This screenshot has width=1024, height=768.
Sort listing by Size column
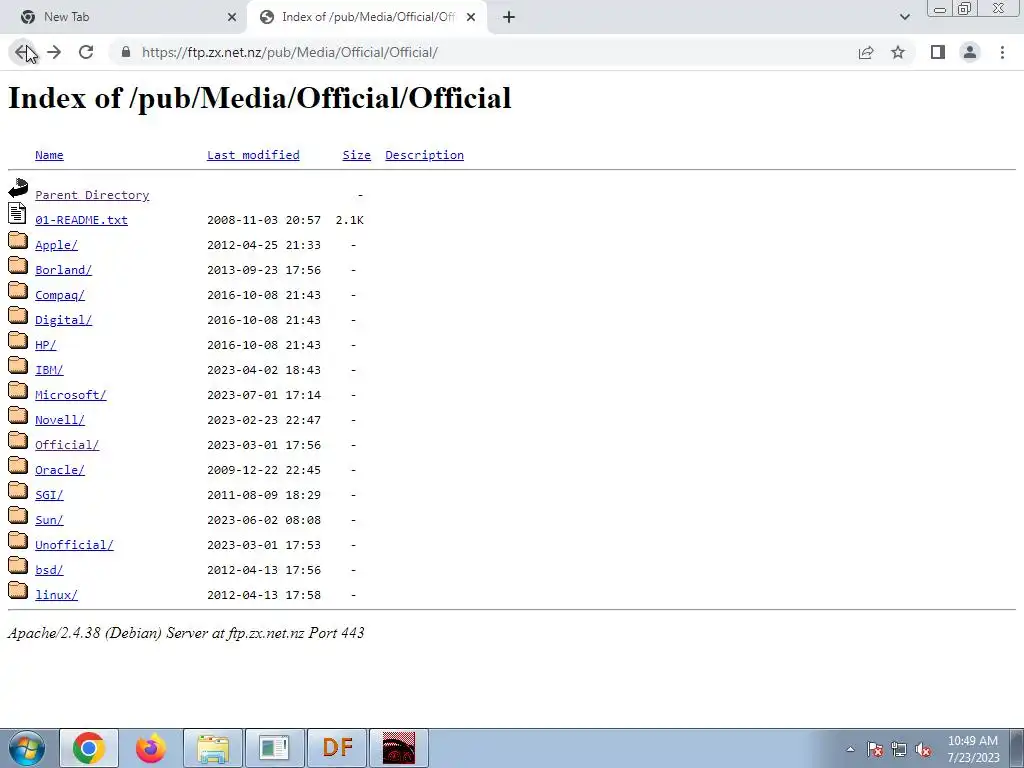(x=356, y=155)
